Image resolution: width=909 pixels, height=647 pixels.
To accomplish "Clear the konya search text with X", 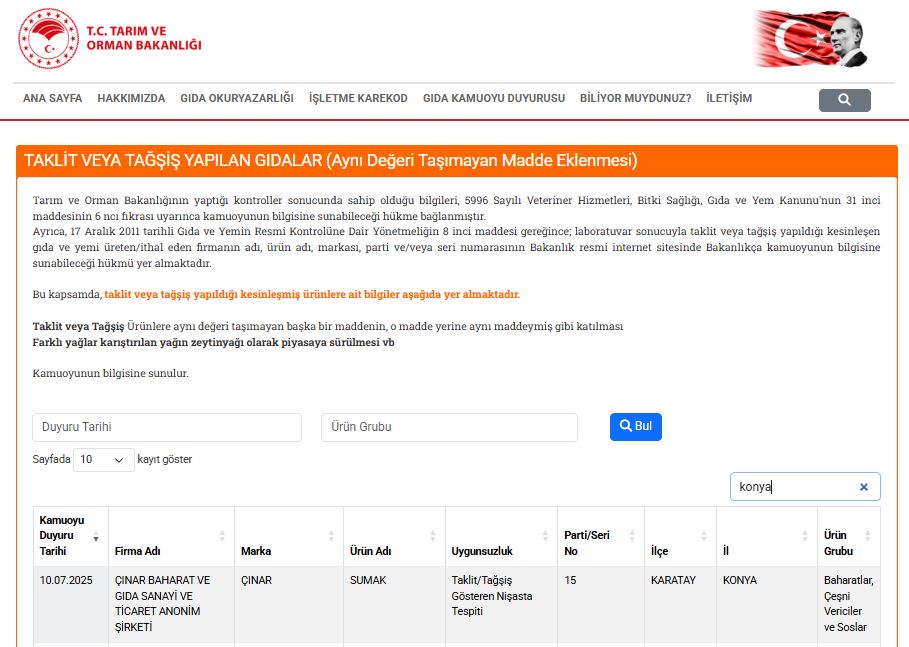I will [863, 487].
